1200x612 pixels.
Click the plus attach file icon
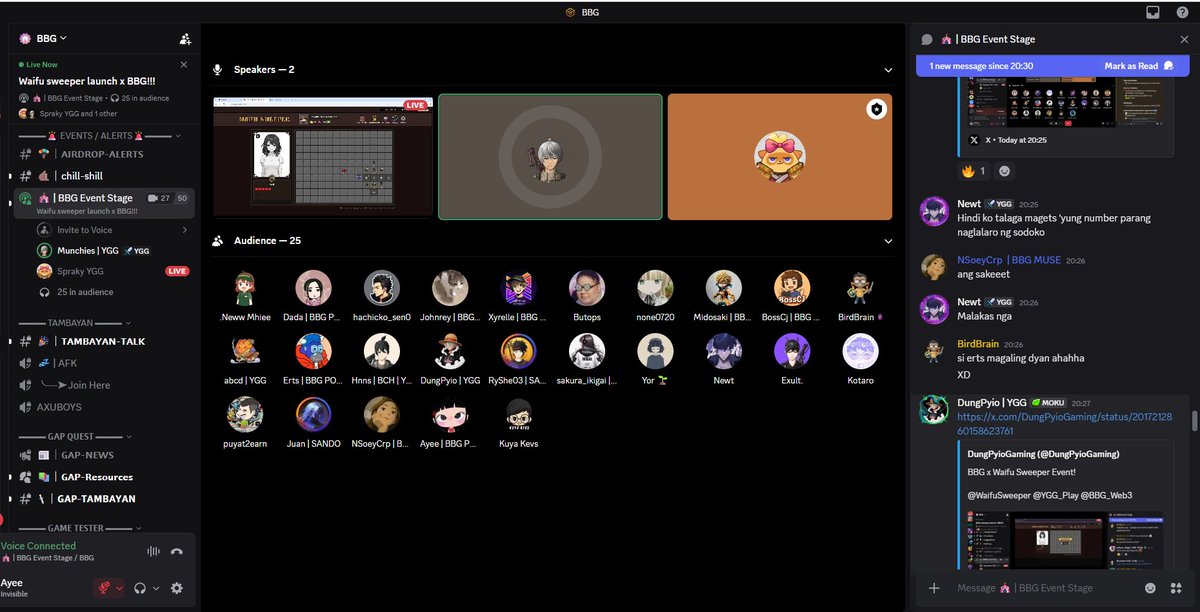coord(934,588)
